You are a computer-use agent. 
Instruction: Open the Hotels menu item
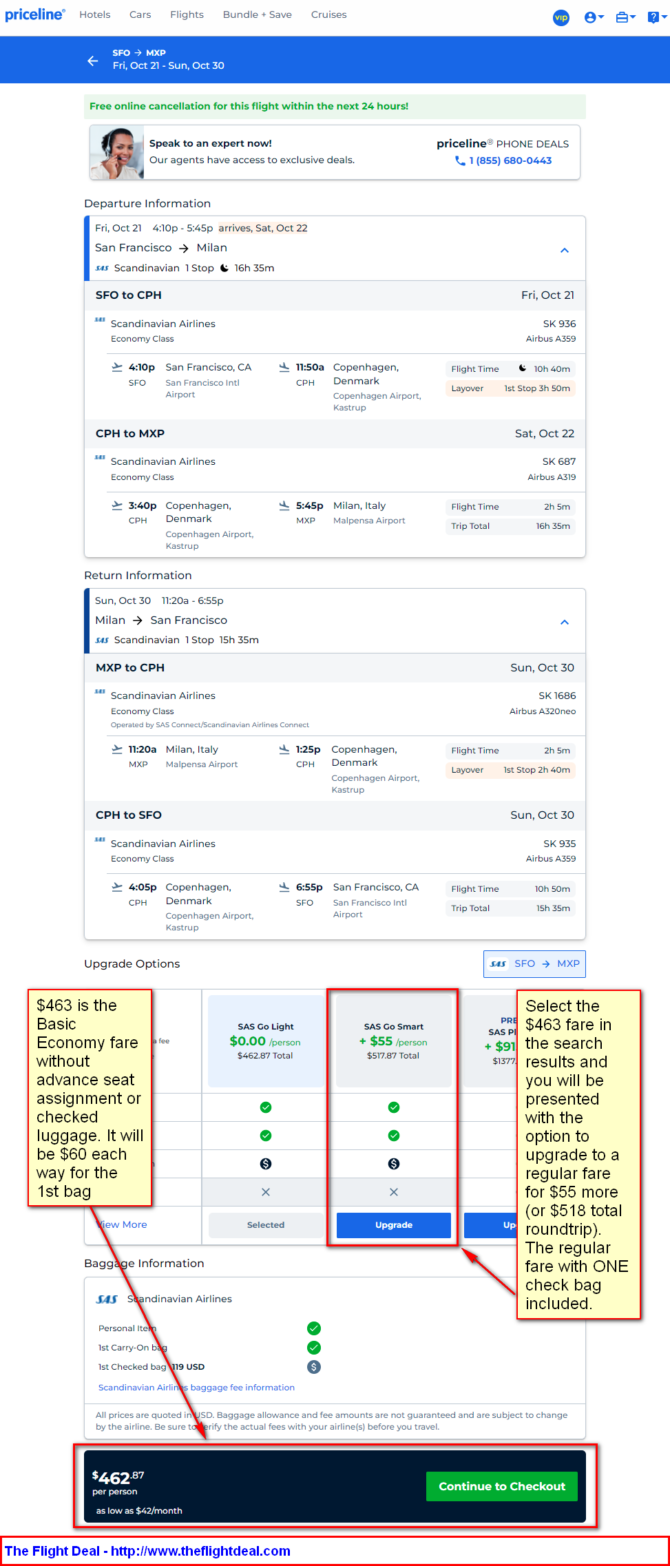[x=95, y=15]
